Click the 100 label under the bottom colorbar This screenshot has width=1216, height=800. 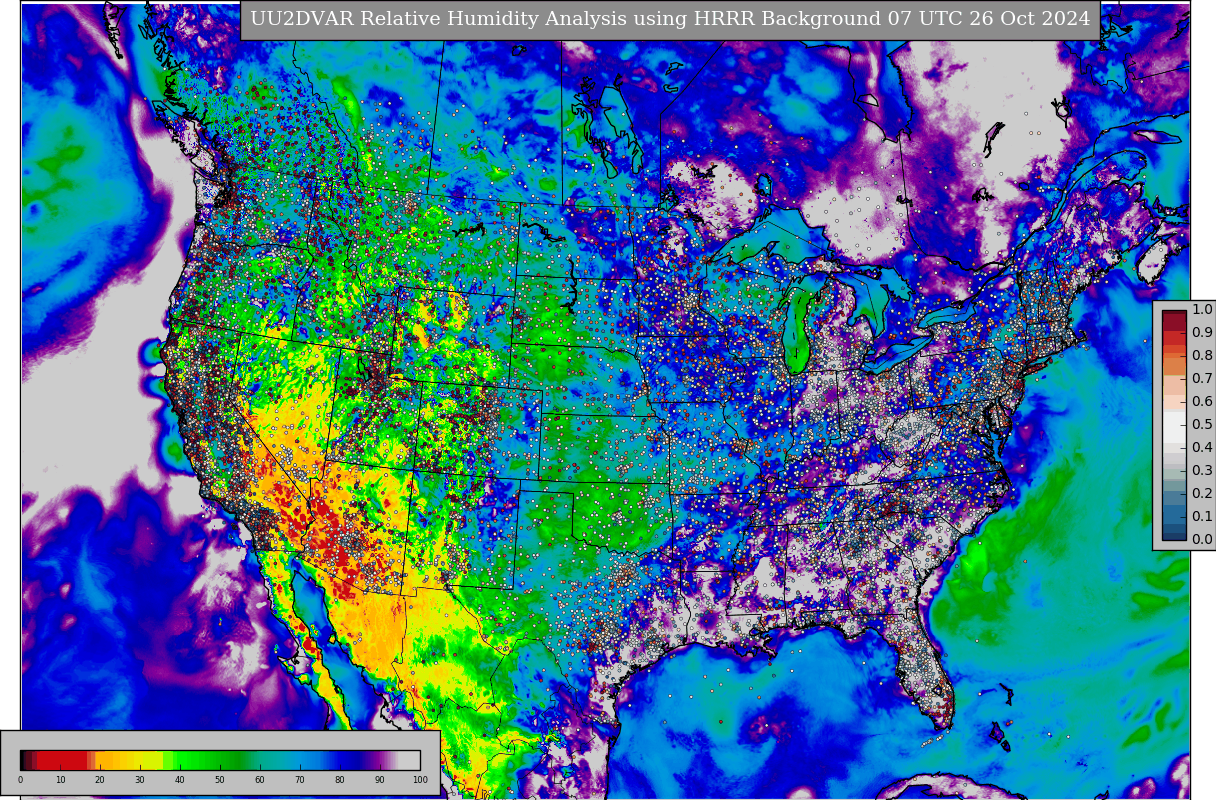pyautogui.click(x=420, y=780)
